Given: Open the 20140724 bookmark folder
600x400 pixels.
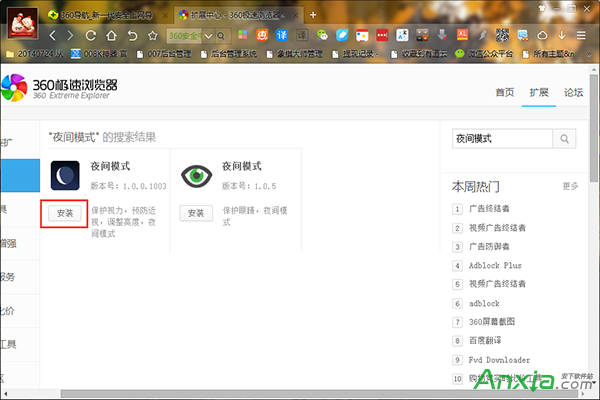Looking at the screenshot, I should tap(35, 54).
